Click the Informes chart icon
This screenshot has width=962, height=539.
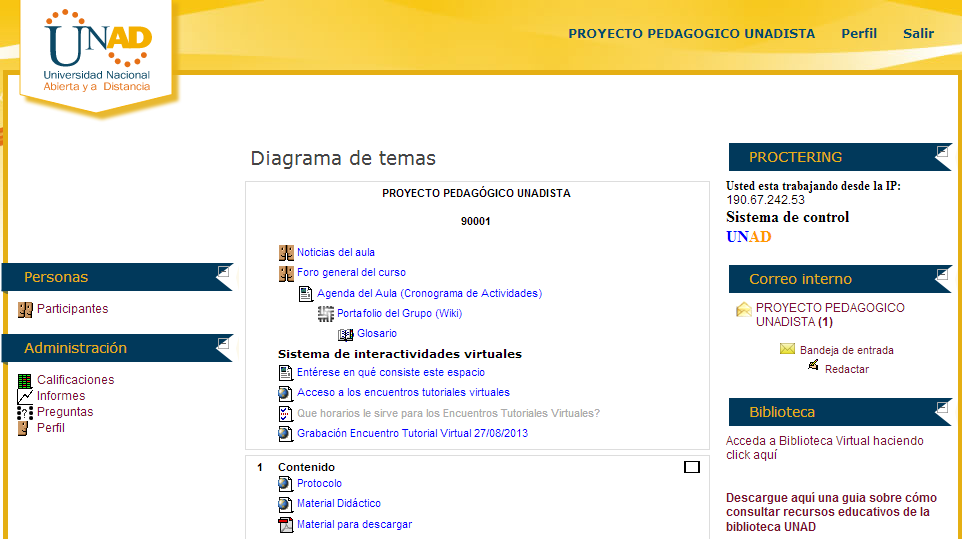click(x=25, y=396)
